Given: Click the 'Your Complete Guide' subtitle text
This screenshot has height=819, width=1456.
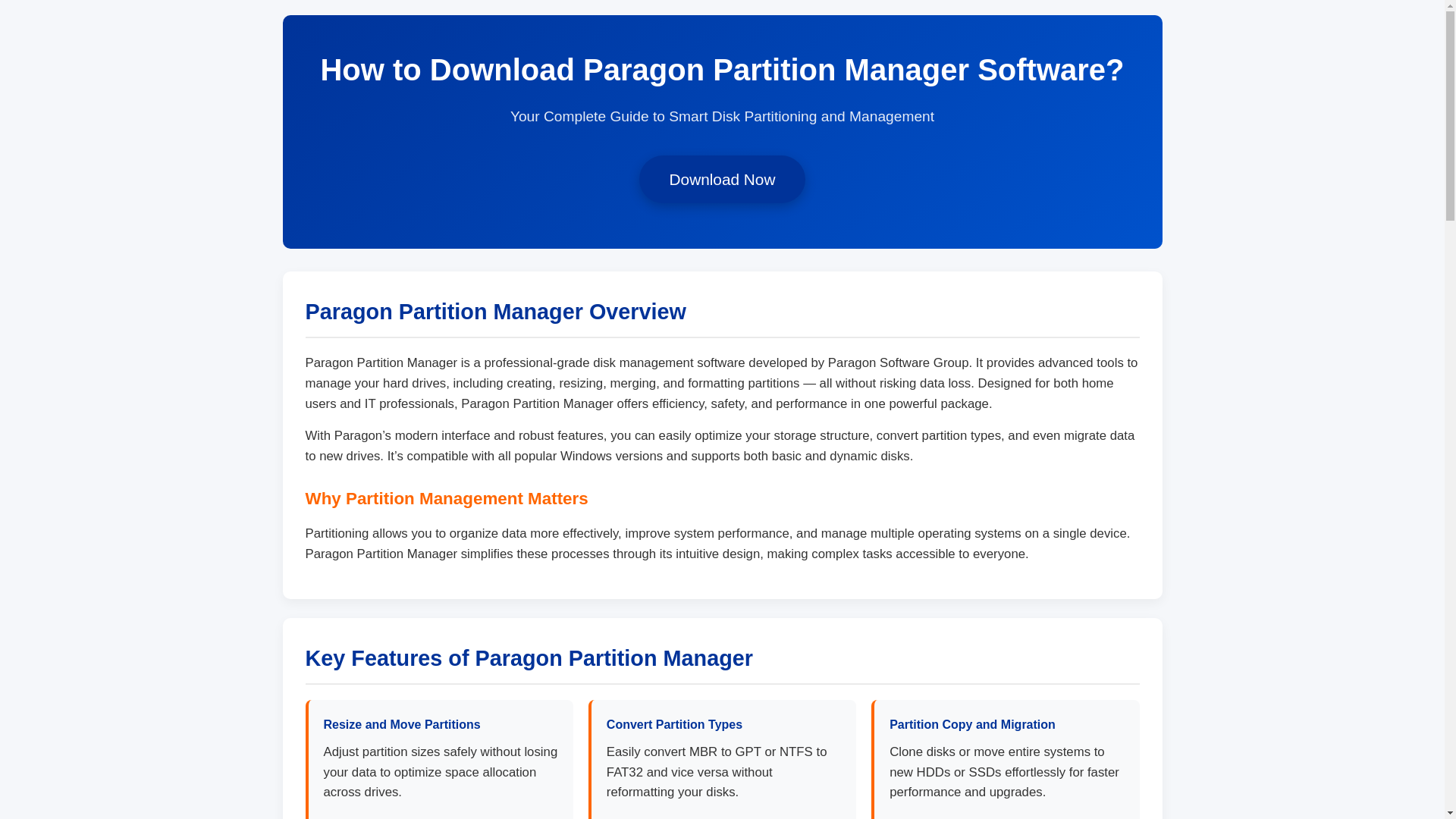Looking at the screenshot, I should tap(721, 117).
